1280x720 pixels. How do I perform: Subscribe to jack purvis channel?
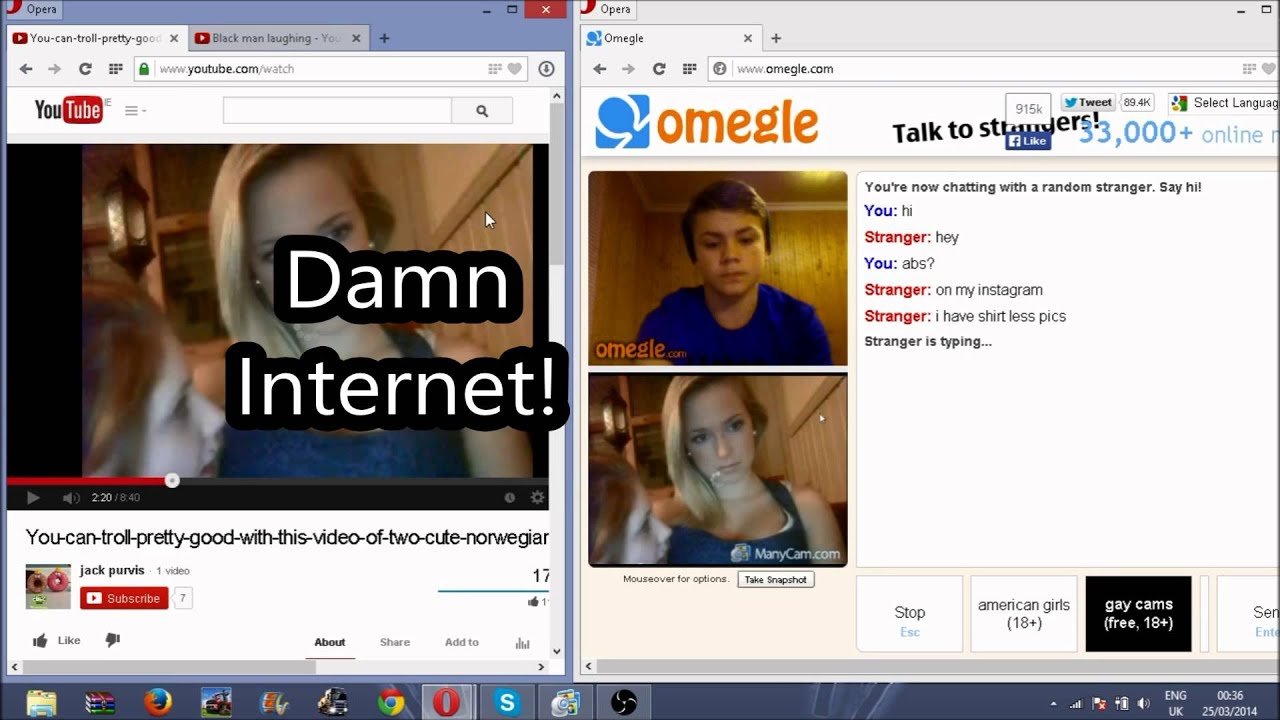[123, 598]
